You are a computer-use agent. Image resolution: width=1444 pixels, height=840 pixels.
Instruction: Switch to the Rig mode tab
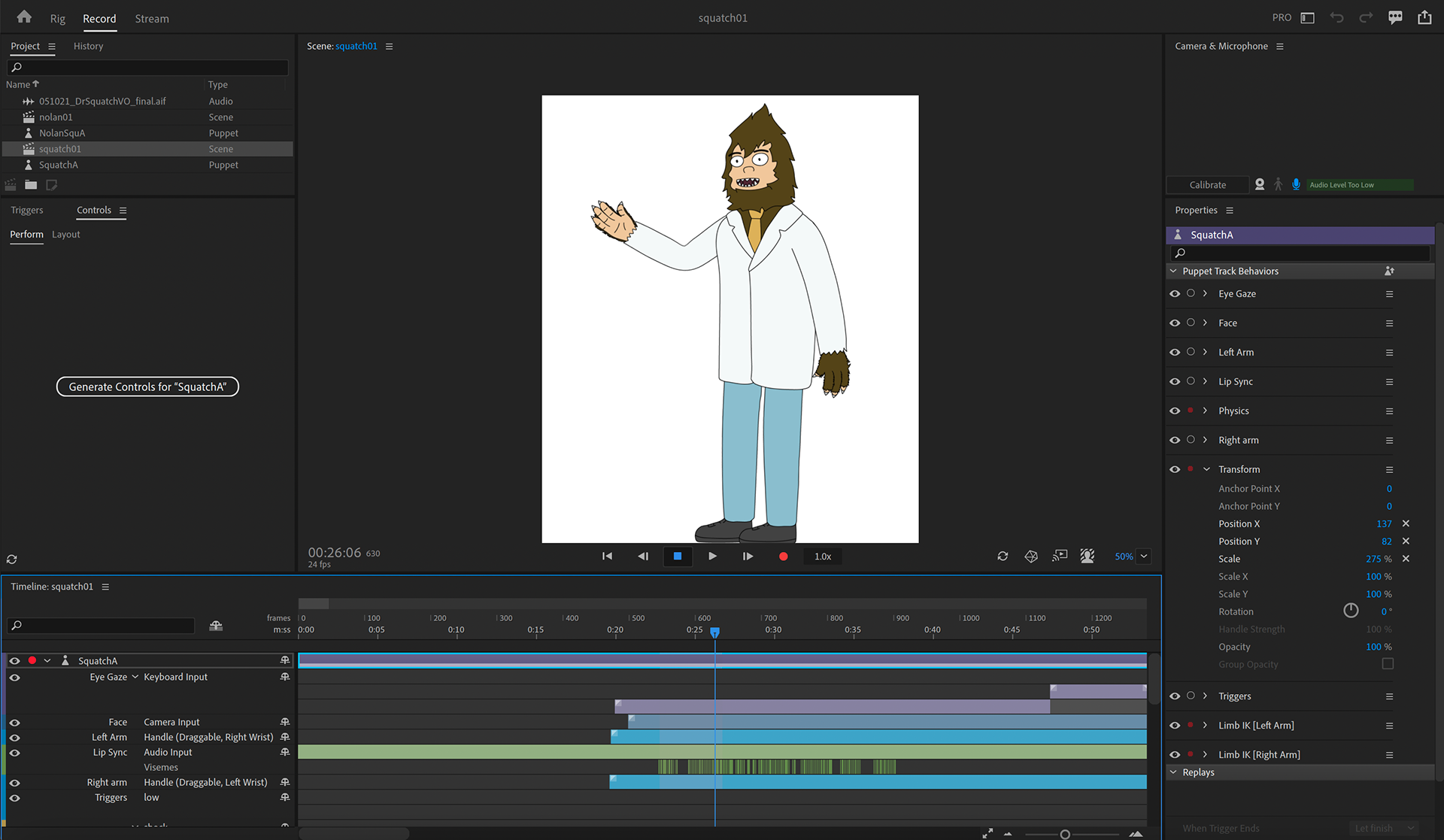pyautogui.click(x=58, y=19)
